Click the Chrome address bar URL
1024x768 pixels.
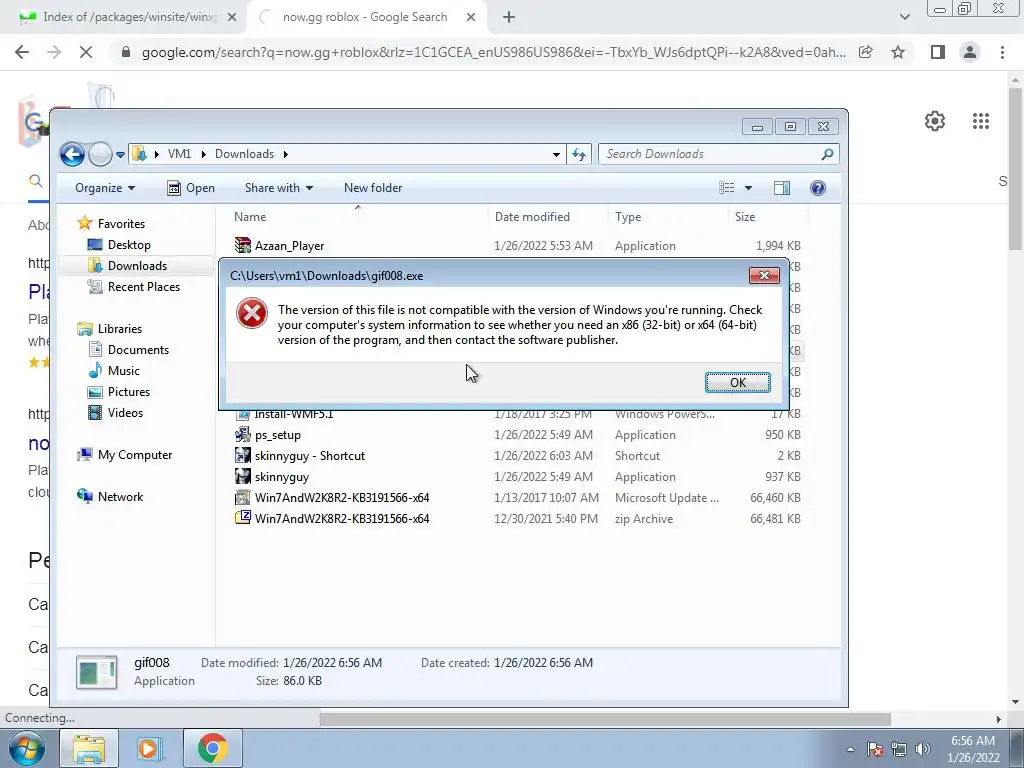[x=494, y=52]
